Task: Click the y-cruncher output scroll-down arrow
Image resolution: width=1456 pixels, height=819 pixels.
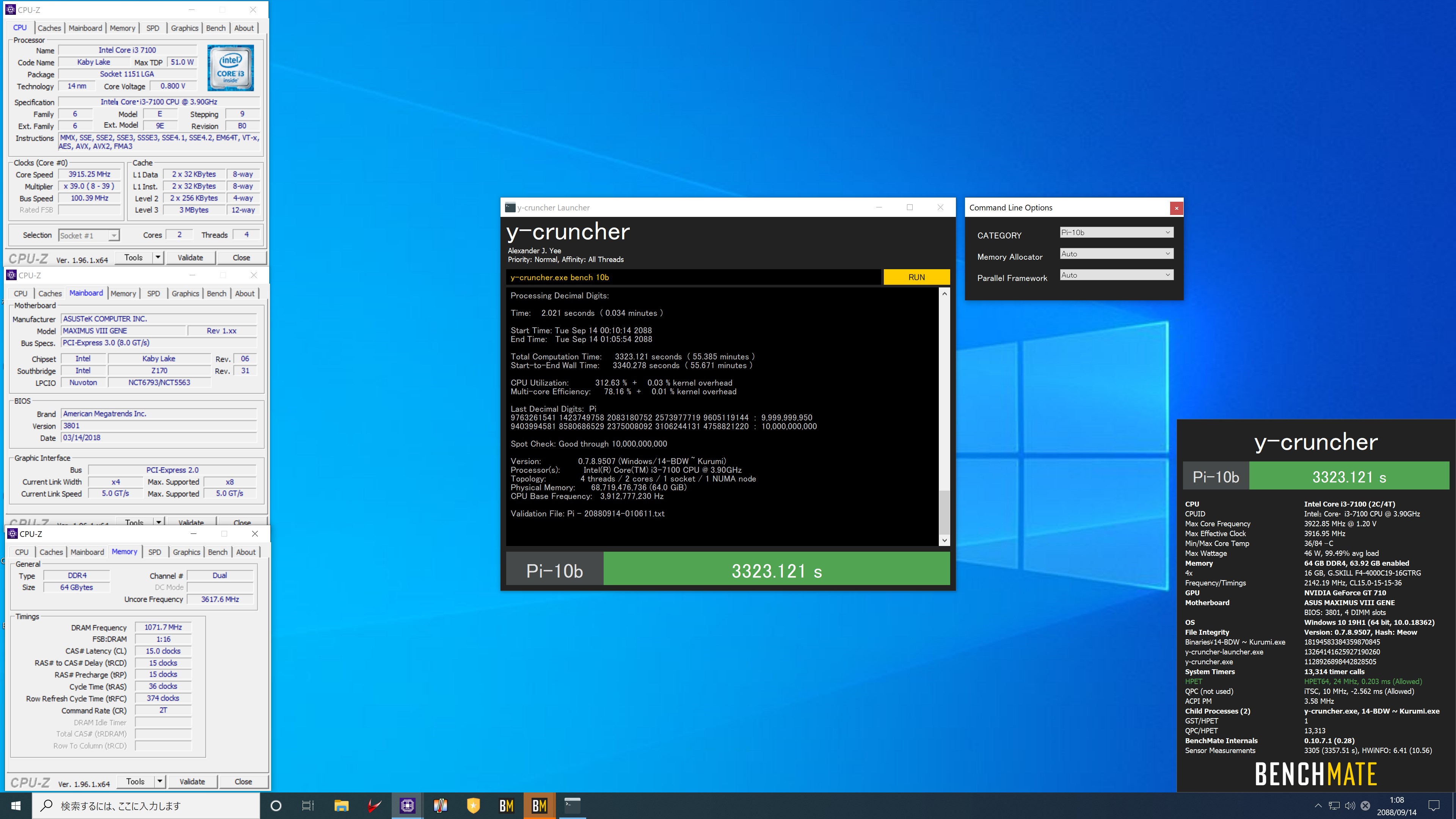Action: pos(944,540)
